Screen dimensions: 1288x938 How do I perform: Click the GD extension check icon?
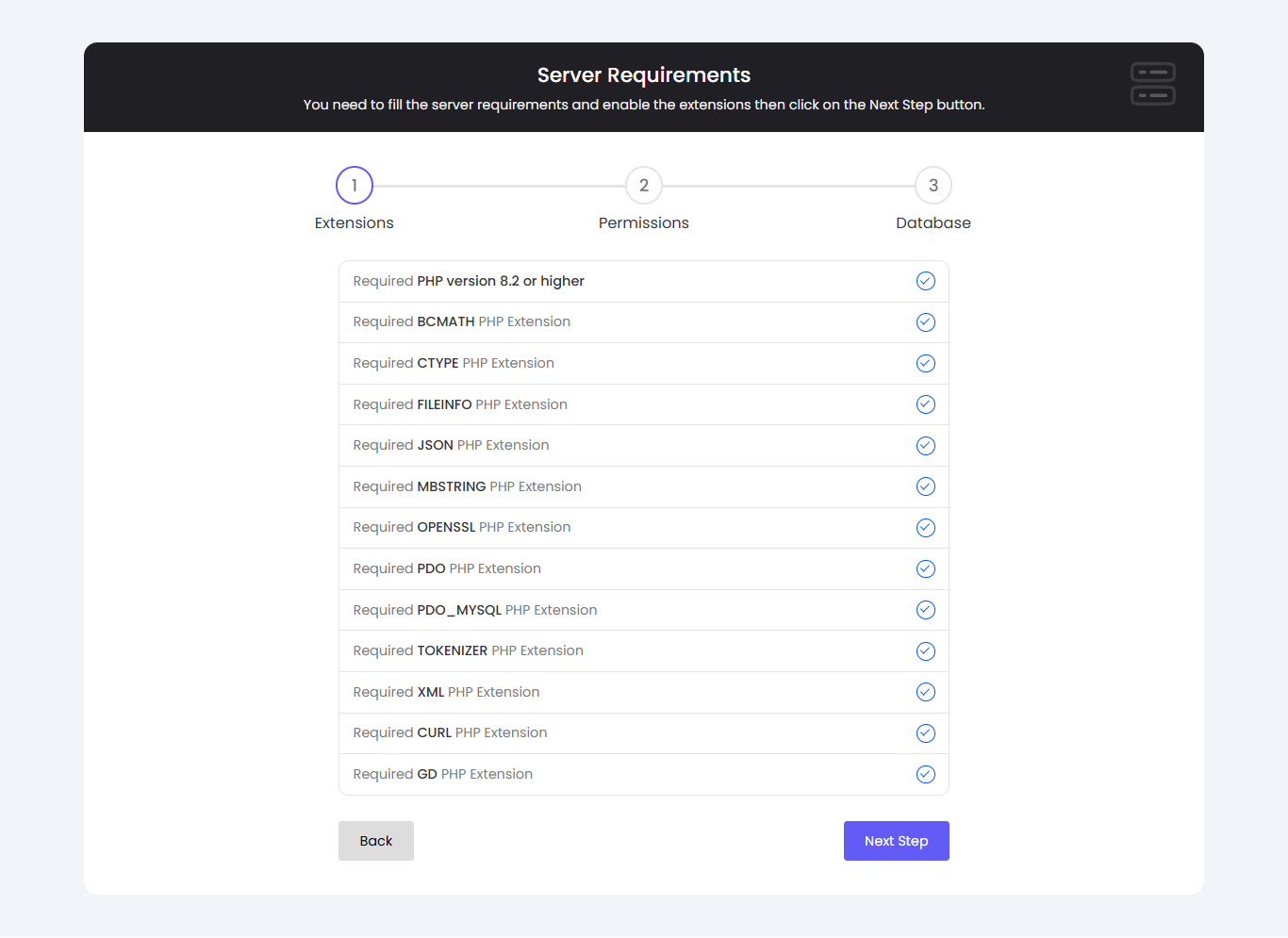926,774
